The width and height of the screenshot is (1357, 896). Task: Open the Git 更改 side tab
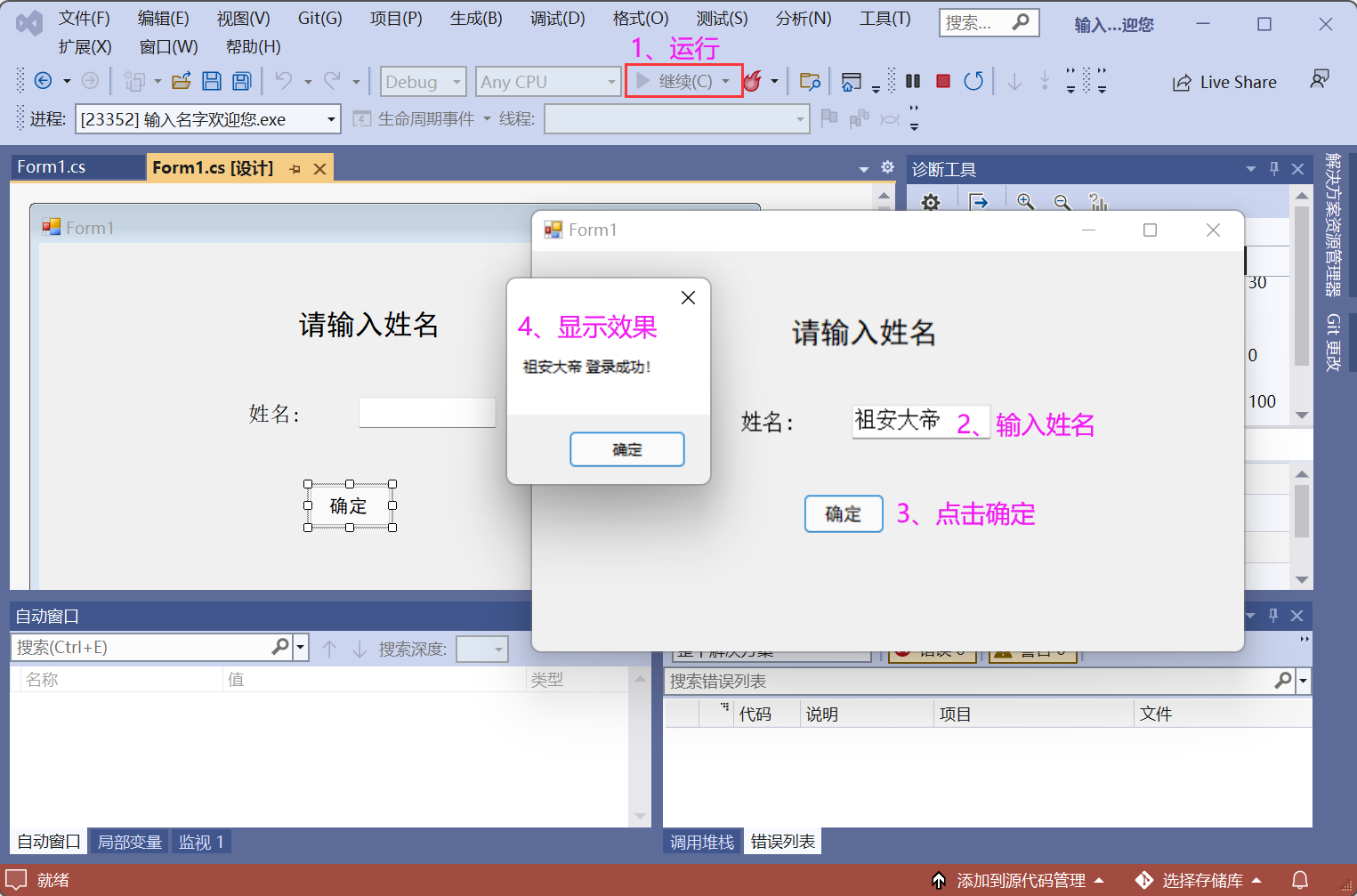click(x=1333, y=342)
